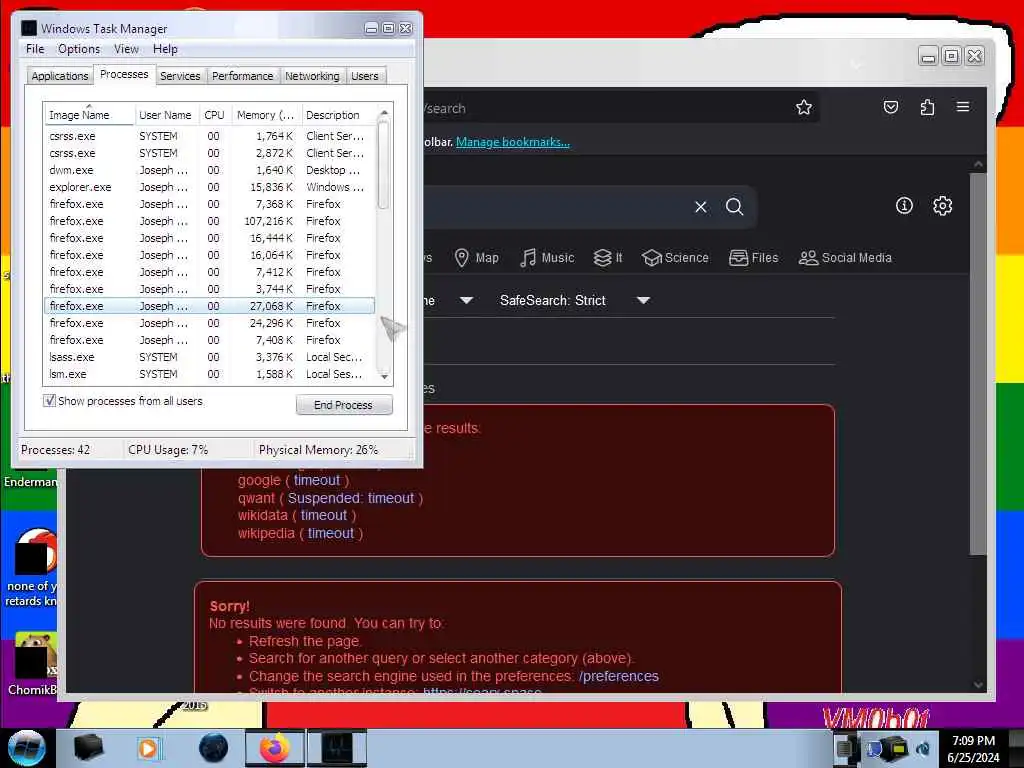Open the dark globe taskbar icon

(x=213, y=748)
